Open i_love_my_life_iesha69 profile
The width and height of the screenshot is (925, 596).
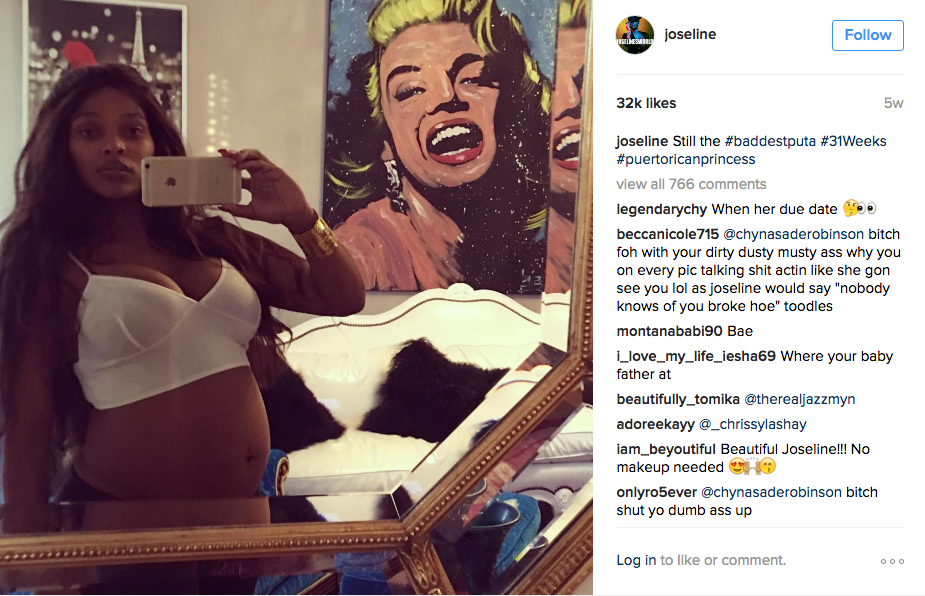click(x=696, y=356)
